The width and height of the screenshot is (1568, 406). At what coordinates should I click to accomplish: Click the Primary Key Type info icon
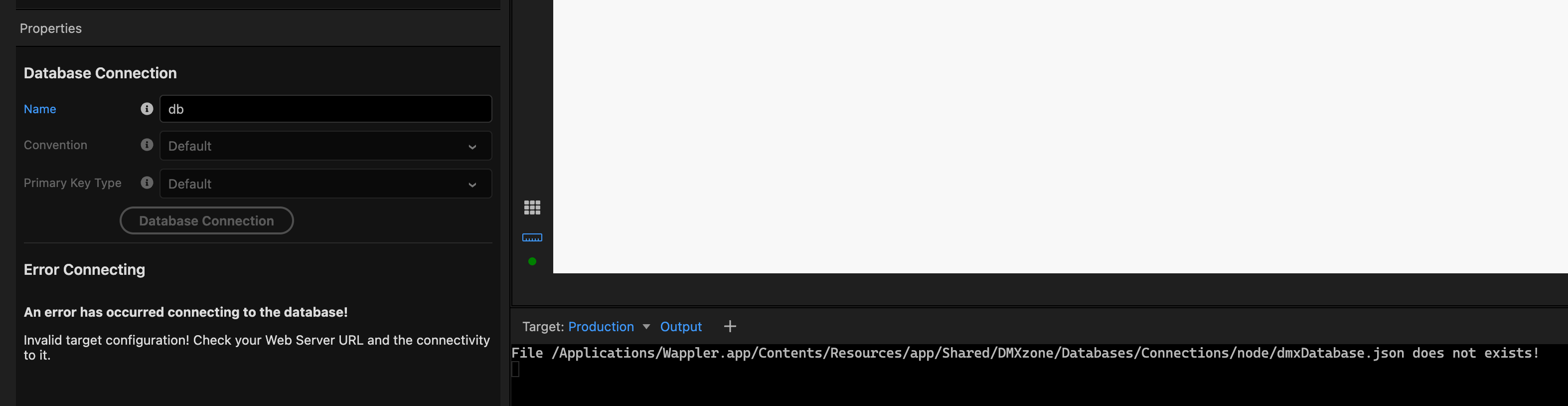147,183
